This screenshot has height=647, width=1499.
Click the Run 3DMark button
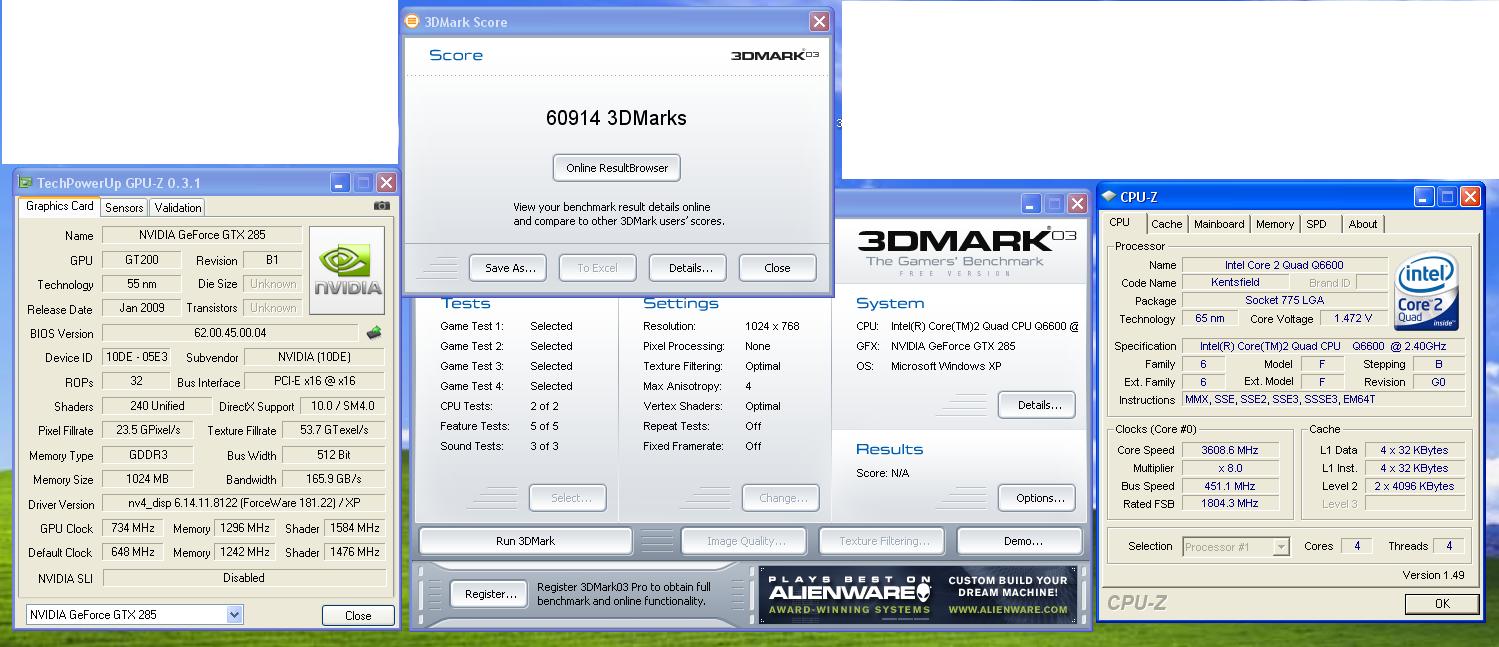[x=525, y=541]
